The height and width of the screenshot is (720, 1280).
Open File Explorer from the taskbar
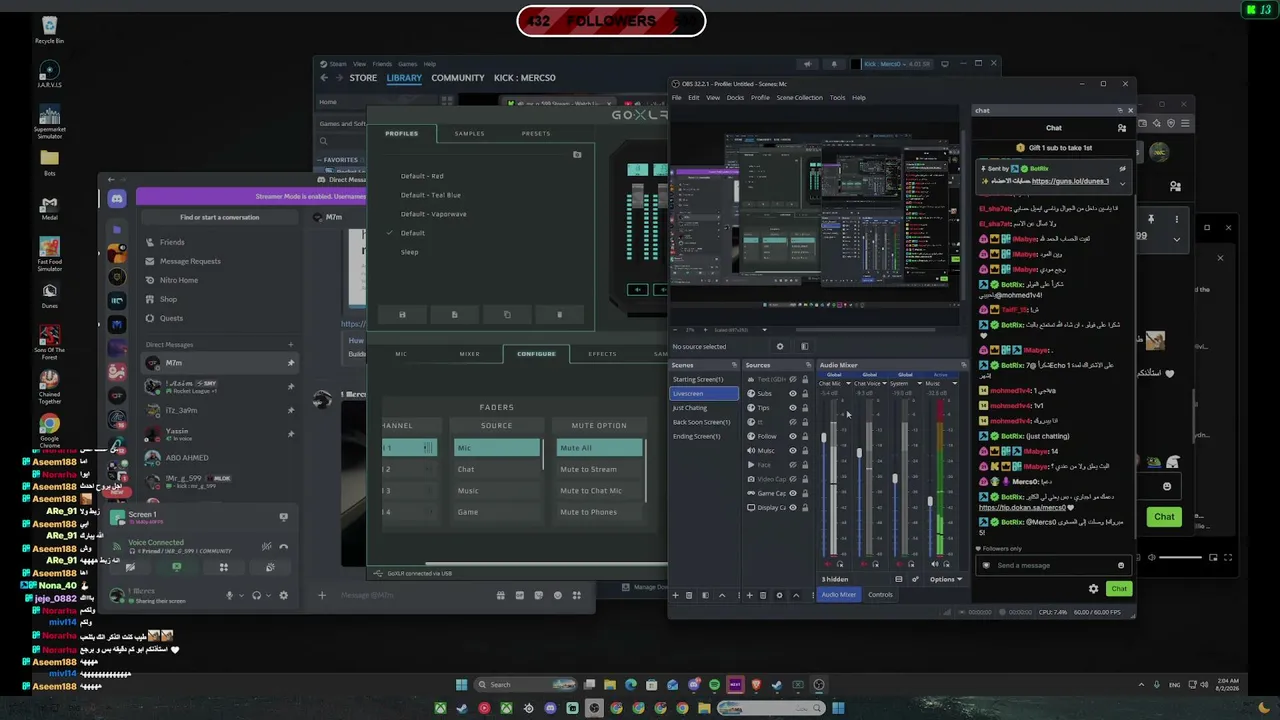[610, 685]
